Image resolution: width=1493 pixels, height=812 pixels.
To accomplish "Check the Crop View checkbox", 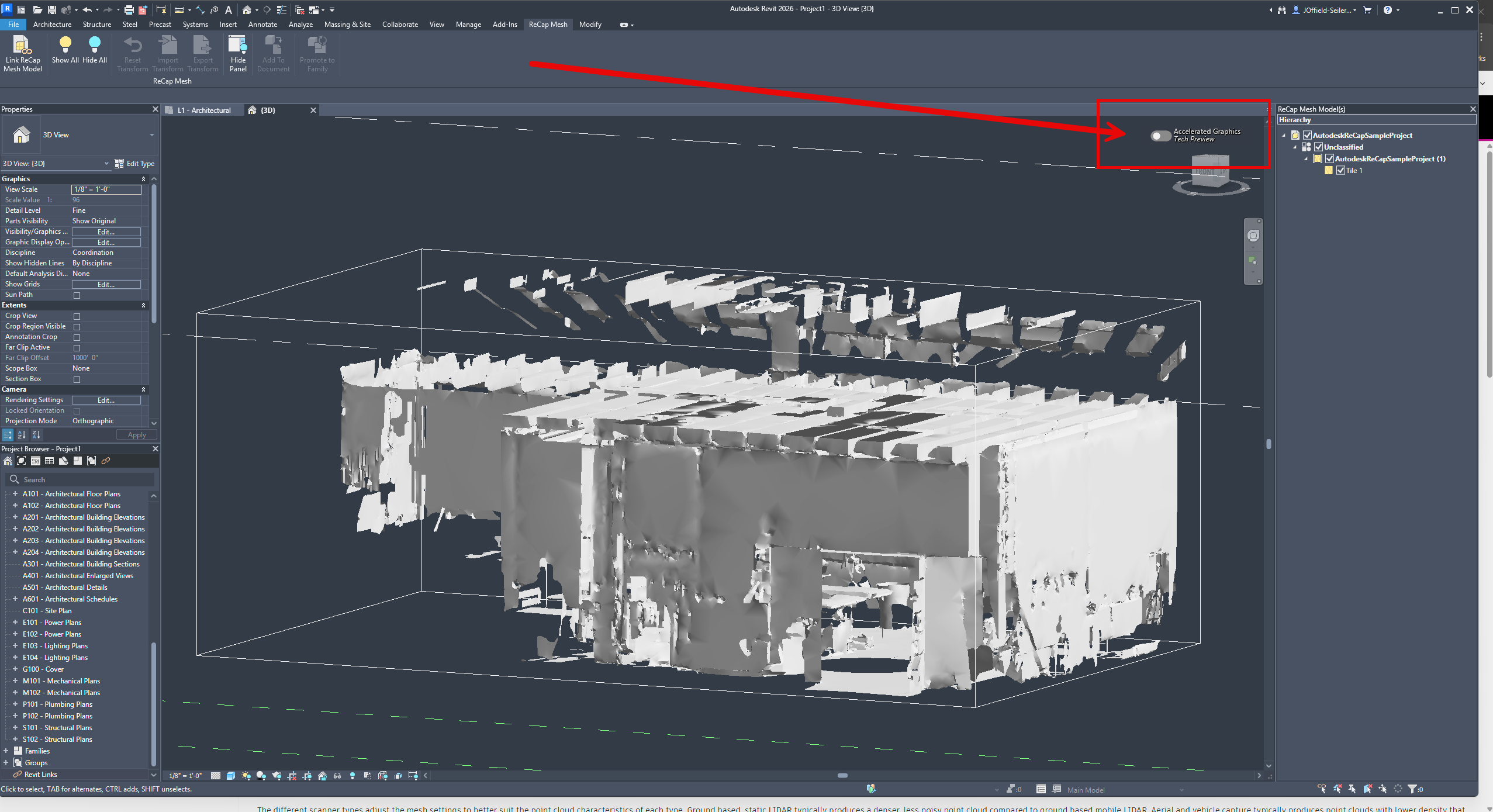I will click(x=77, y=316).
